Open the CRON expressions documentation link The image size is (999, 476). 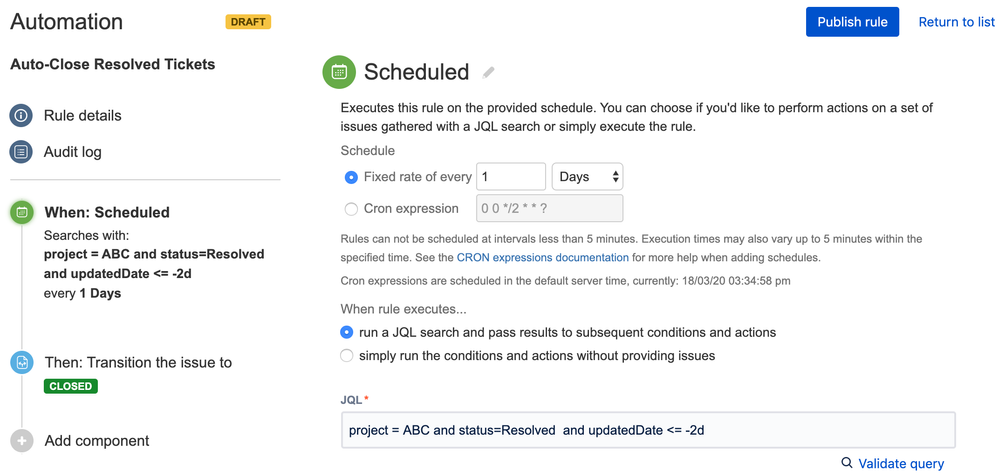(x=542, y=257)
